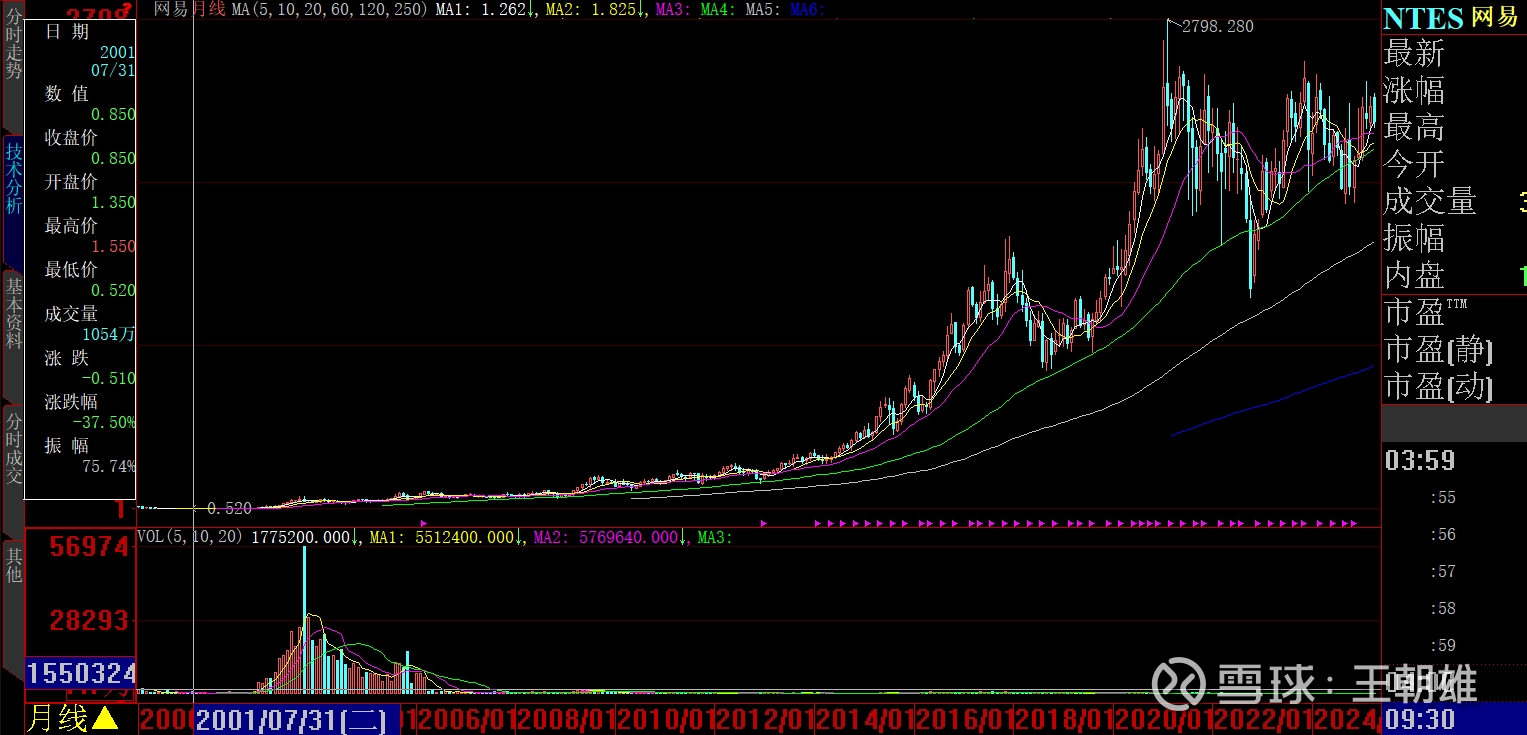
Task: Open MA(5,10,20,60,120,250) indicator parameters
Action: coord(331,9)
